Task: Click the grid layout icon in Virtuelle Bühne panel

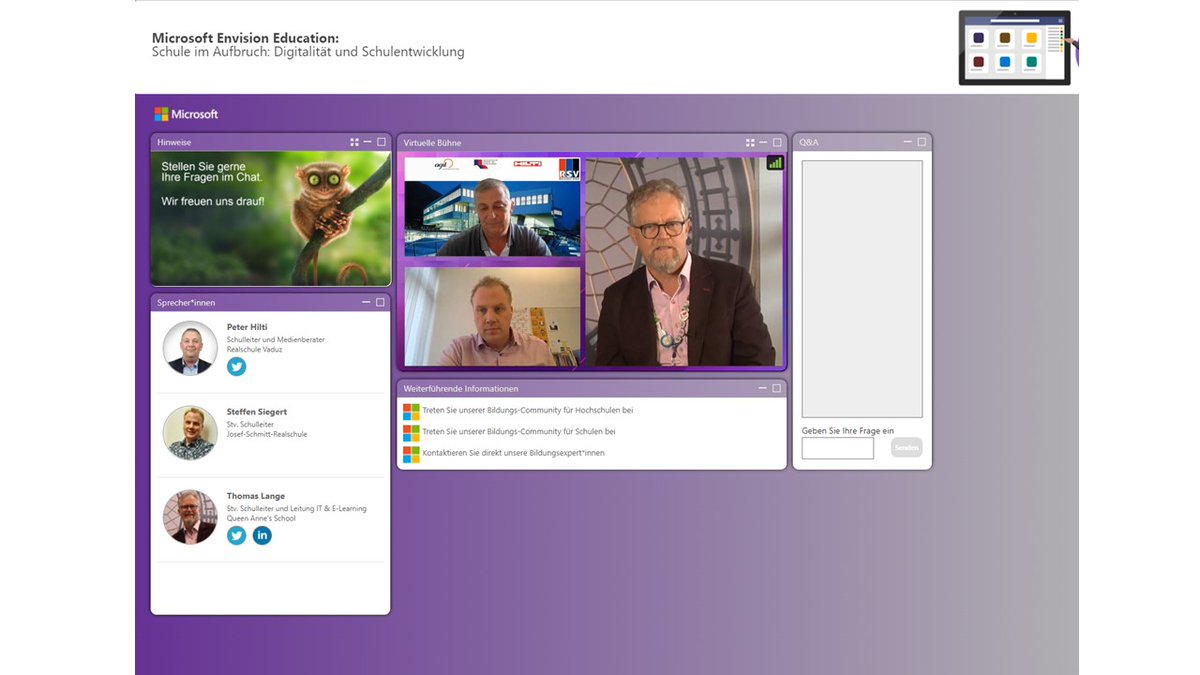Action: coord(750,142)
